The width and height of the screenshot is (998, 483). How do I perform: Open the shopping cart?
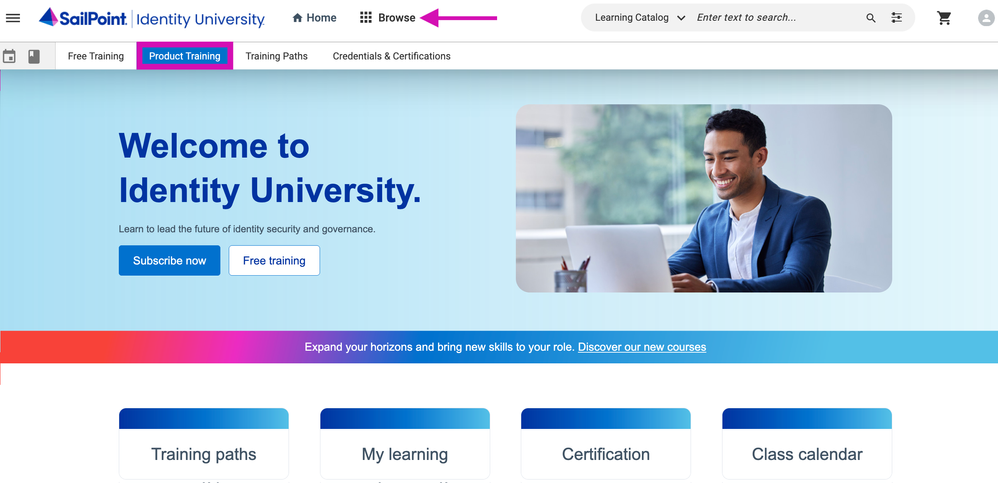(x=944, y=18)
